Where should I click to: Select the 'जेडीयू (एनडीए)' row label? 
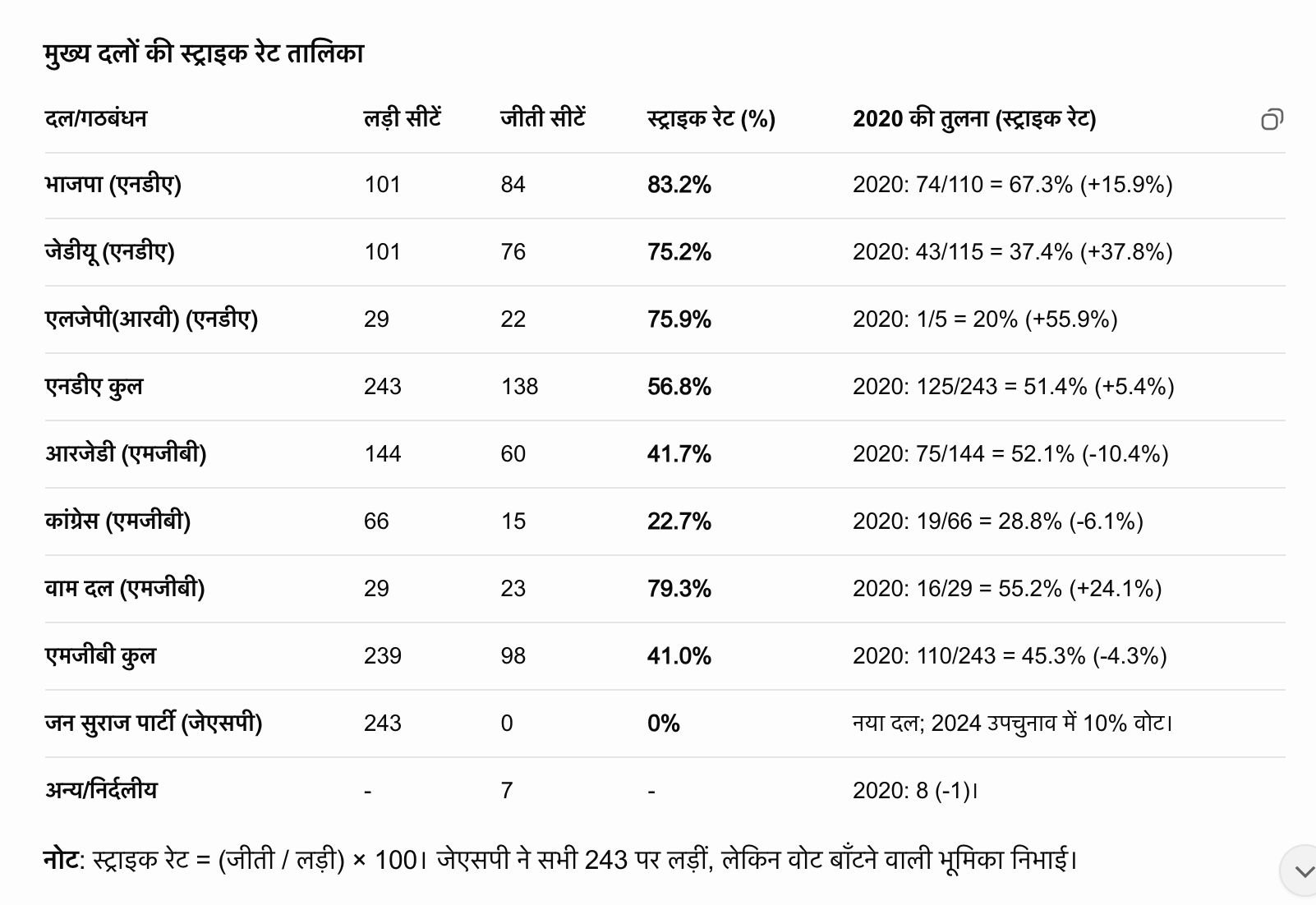pyautogui.click(x=110, y=251)
